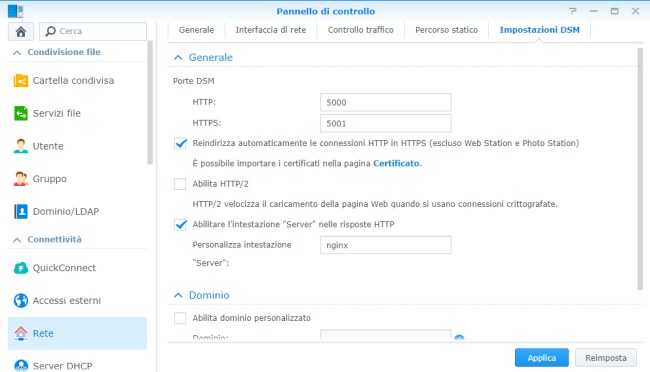Open the Cartella condivisa folder icon
The height and width of the screenshot is (372, 650).
(21, 80)
